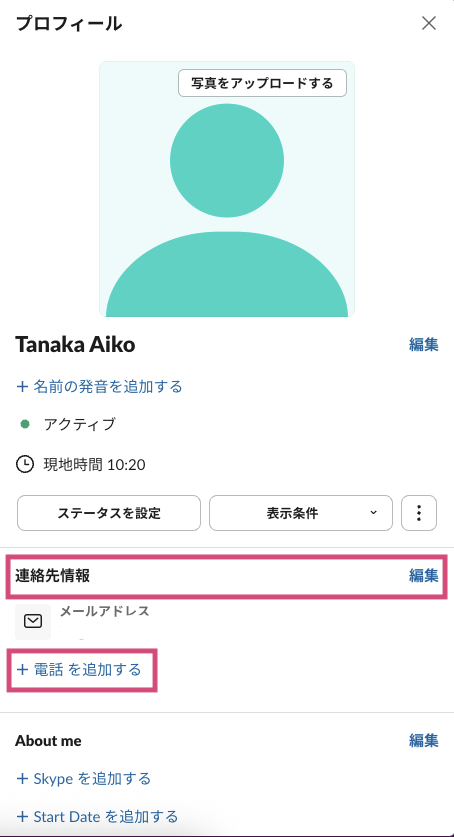Click the plus icon beside Skype を追加する
The image size is (454, 837).
(22, 778)
